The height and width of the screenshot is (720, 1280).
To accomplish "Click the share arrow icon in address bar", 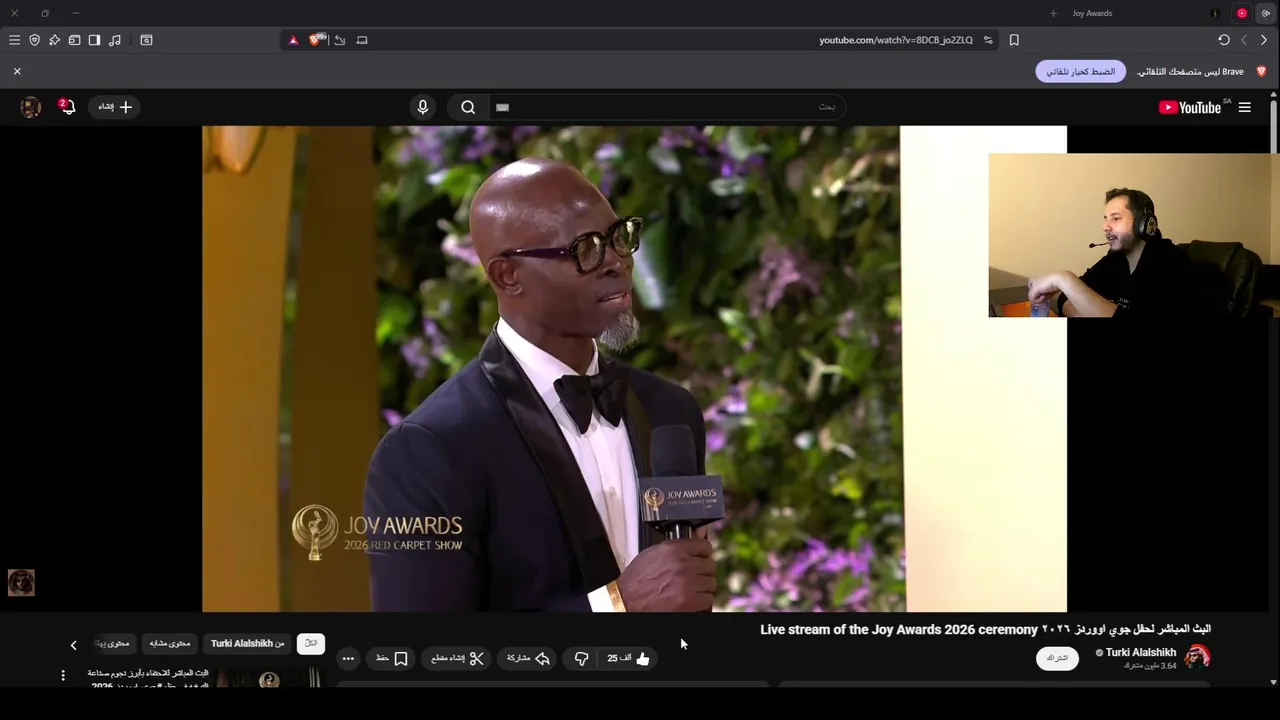I will pos(340,40).
